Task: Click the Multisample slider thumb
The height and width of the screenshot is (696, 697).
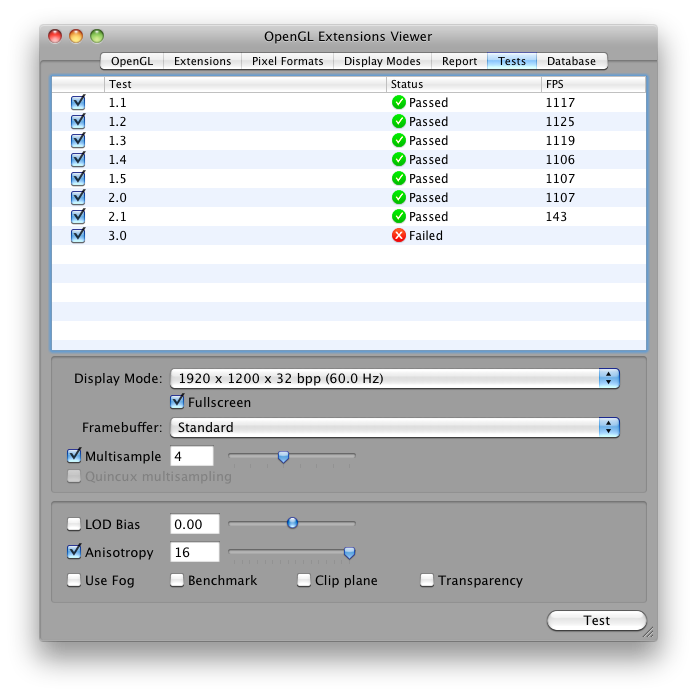Action: pos(283,456)
